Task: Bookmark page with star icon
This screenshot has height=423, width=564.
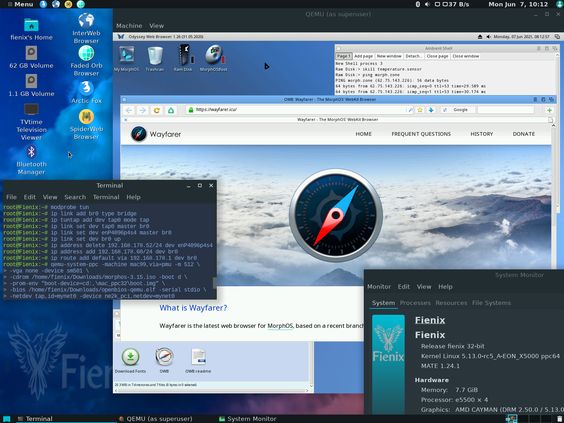Action: [420, 110]
